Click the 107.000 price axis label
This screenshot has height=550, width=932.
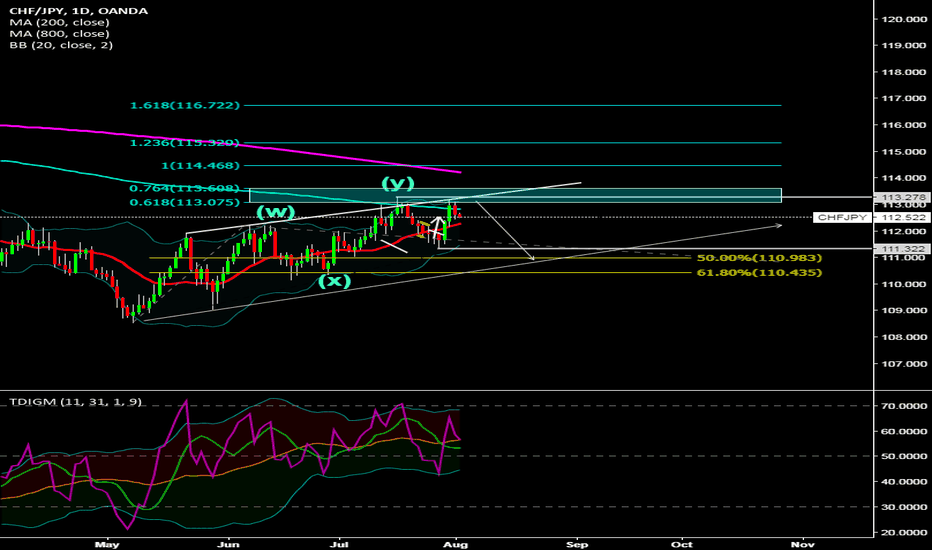[x=904, y=364]
